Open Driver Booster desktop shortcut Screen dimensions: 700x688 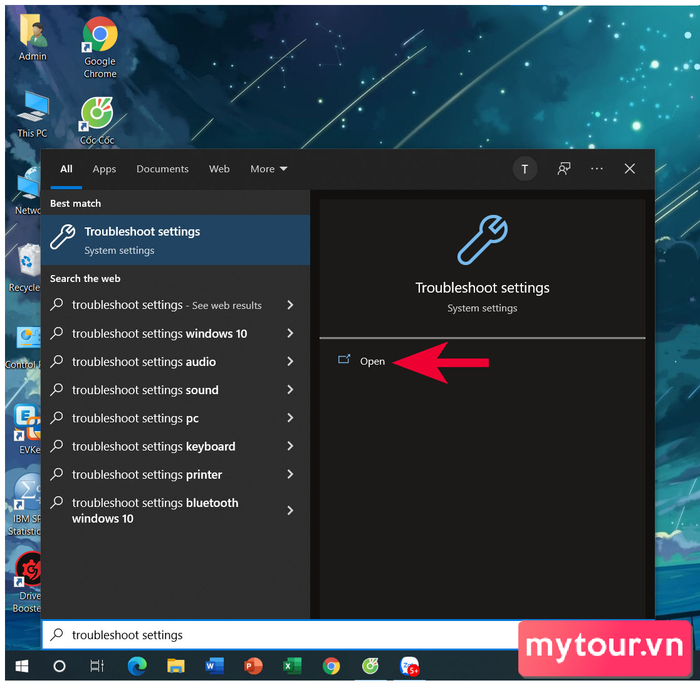point(28,582)
